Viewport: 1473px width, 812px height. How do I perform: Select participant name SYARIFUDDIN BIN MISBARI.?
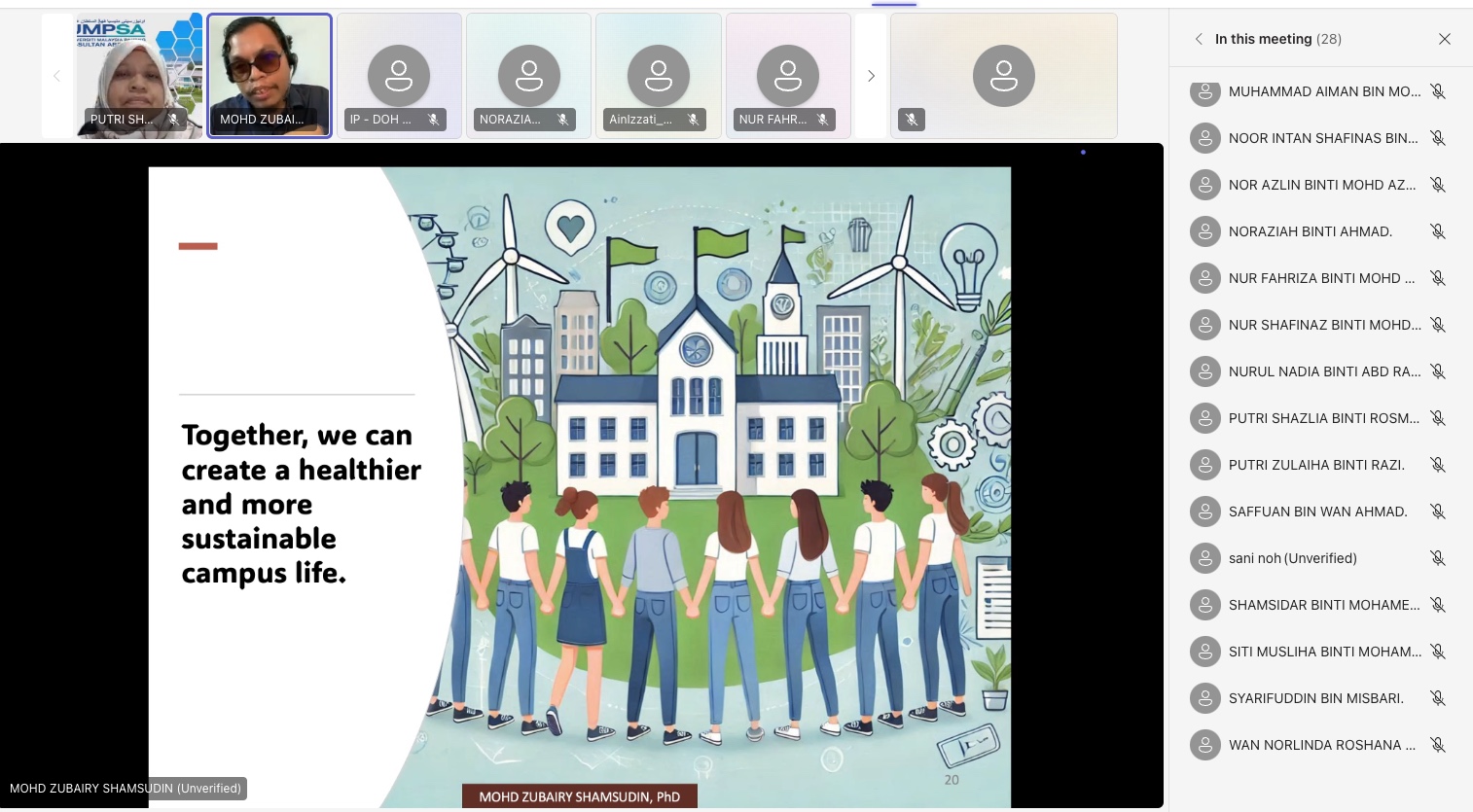[1316, 698]
